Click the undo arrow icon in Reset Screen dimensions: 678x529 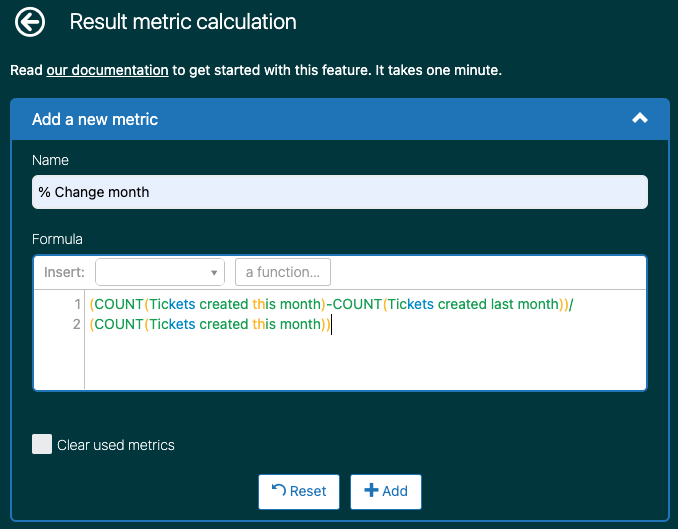tap(279, 490)
